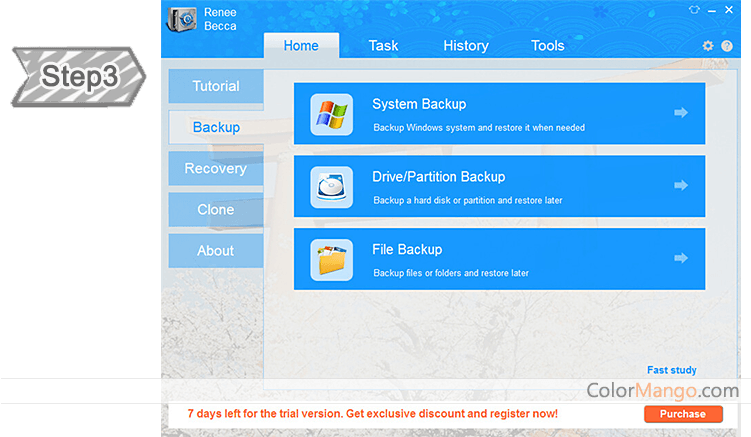Click the Renee Becca safe logo icon

182,19
